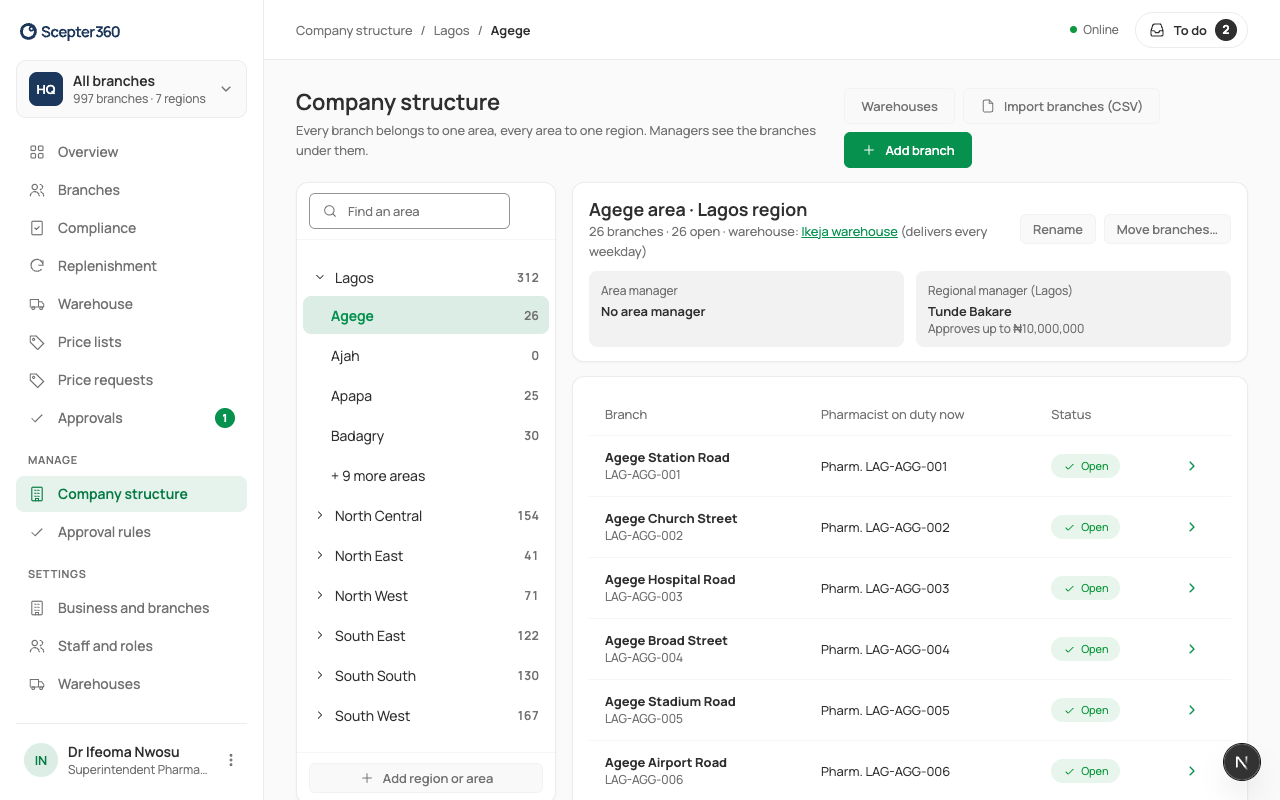Open Agege Station Road row chevron
The width and height of the screenshot is (1280, 800).
point(1192,466)
